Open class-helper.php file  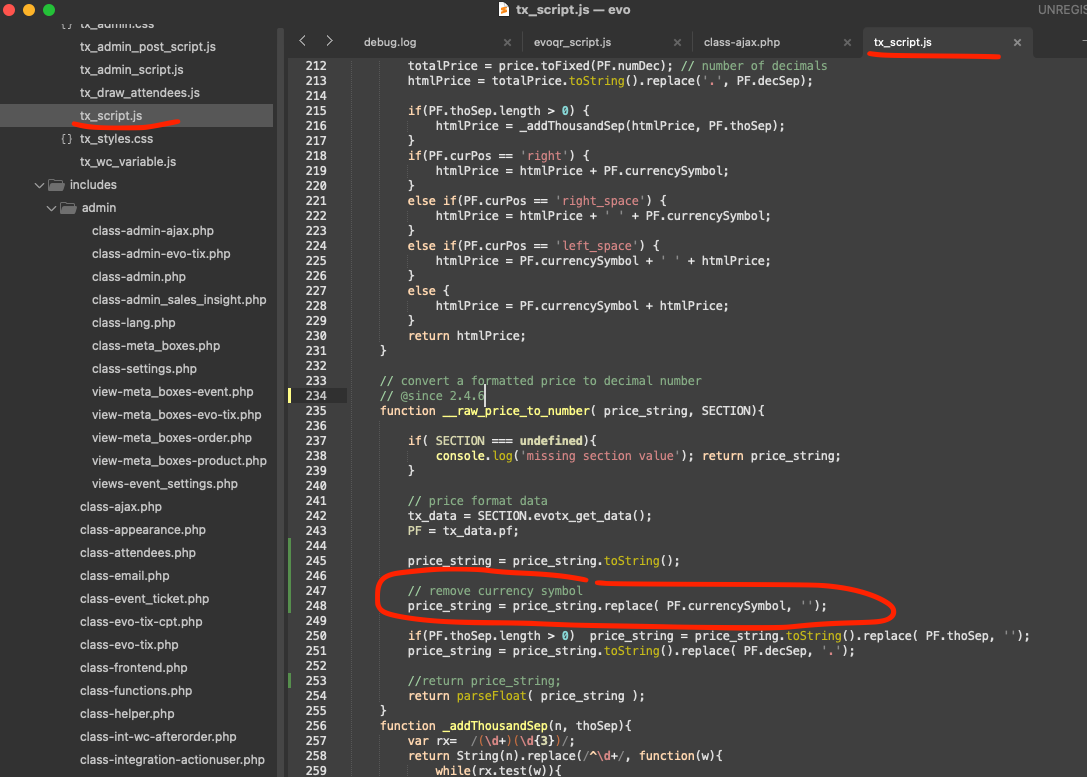(127, 713)
